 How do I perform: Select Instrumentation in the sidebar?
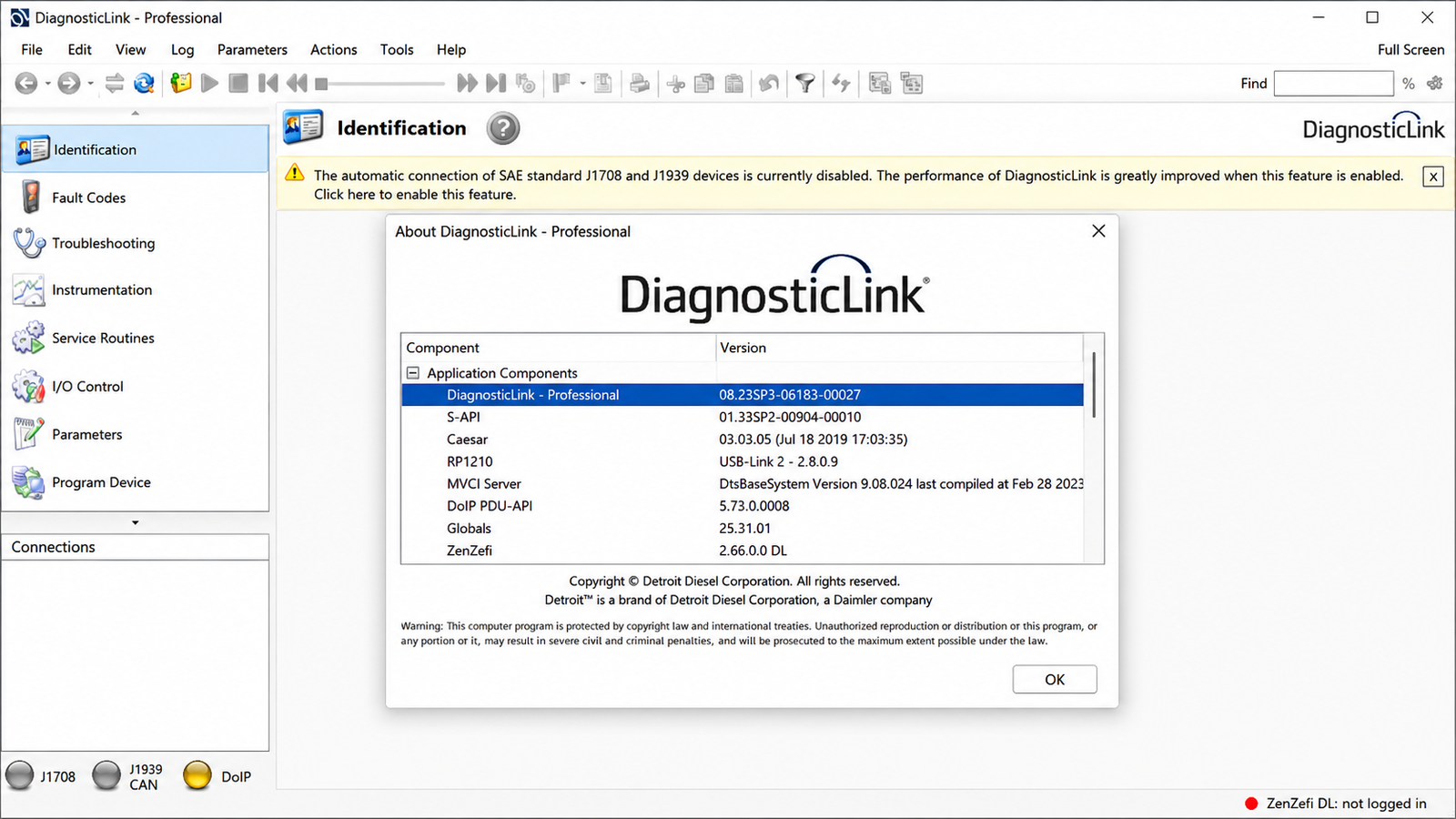(x=136, y=290)
